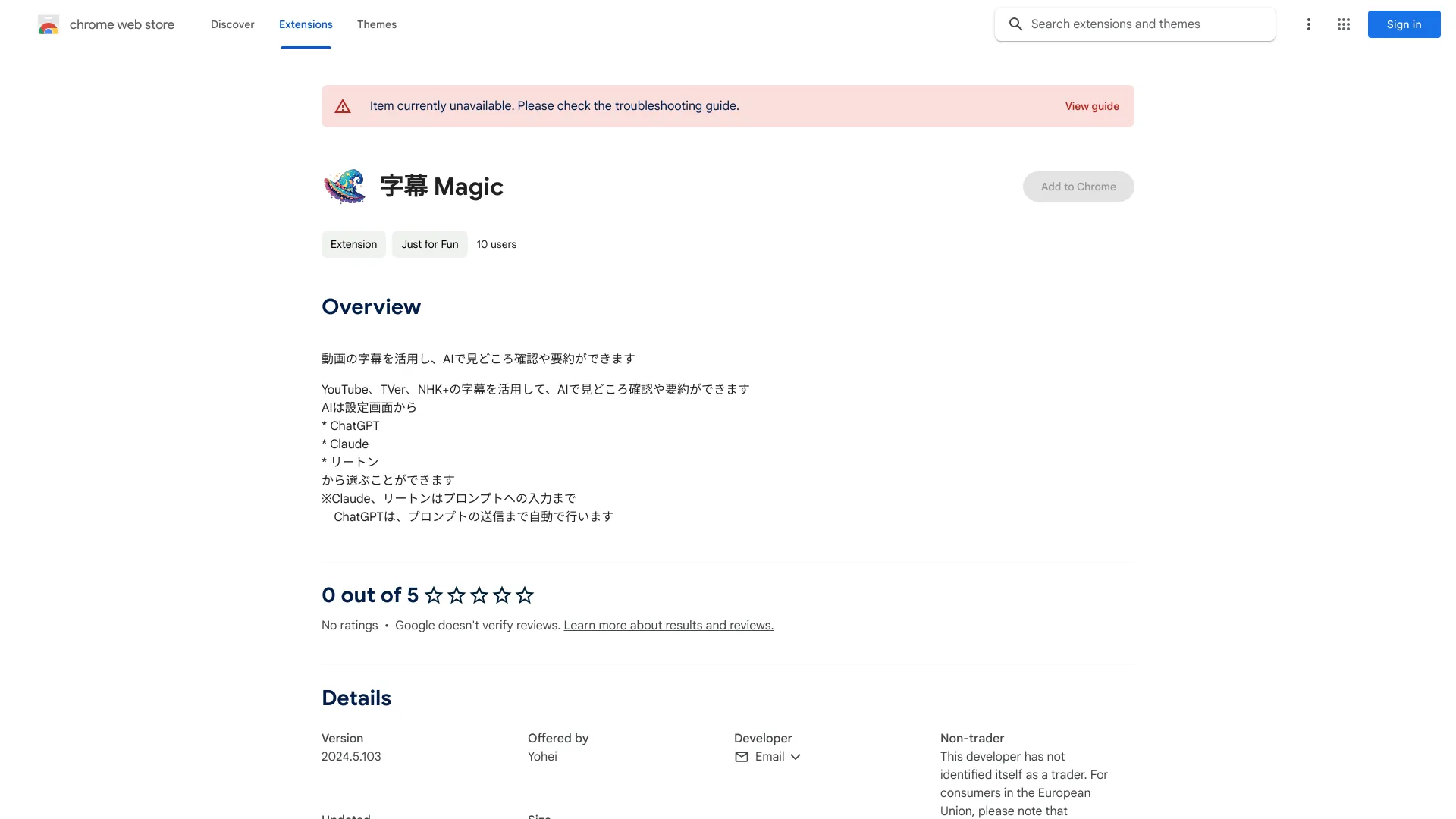This screenshot has height=819, width=1456.
Task: Select the last empty rating star
Action: [x=524, y=596]
